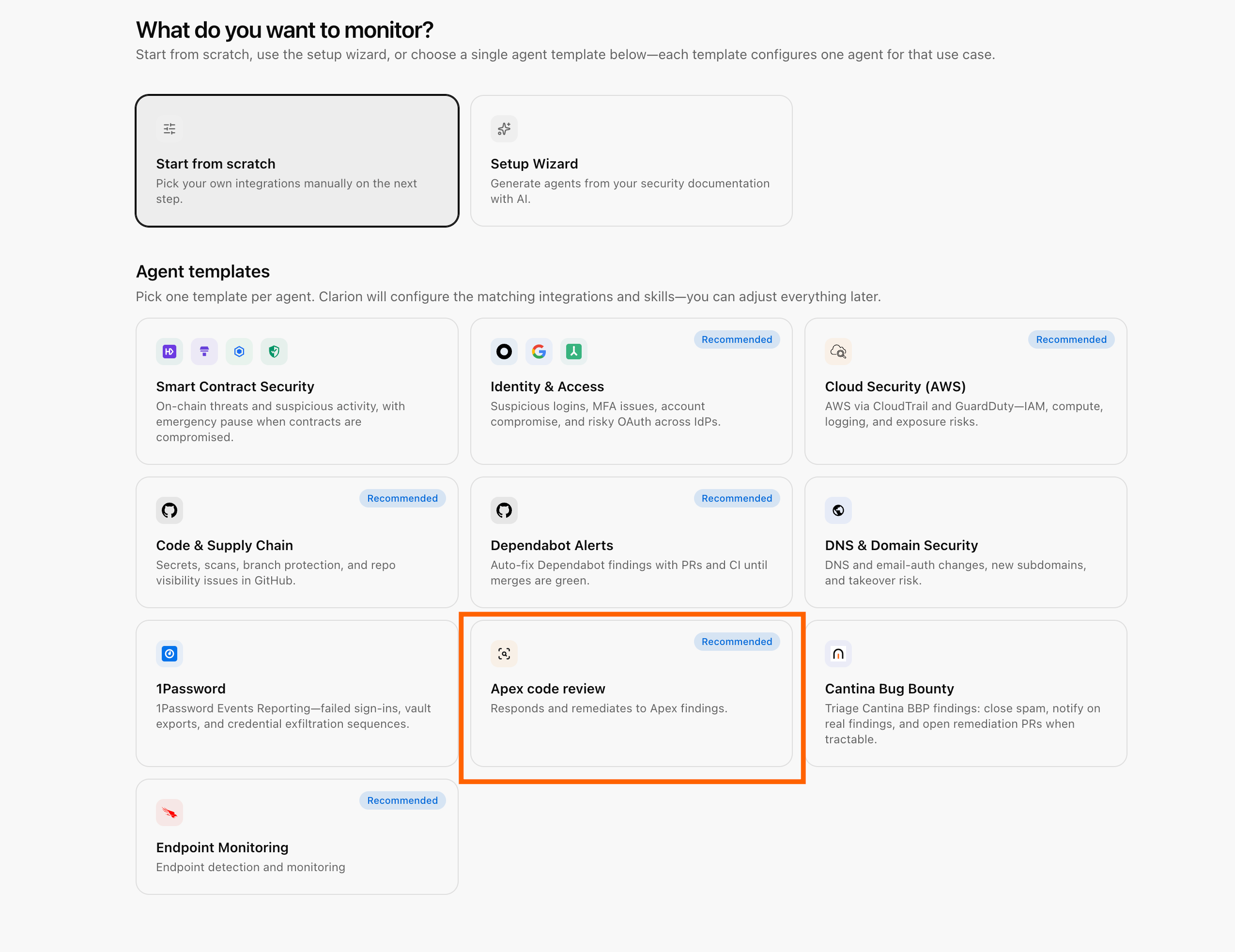
Task: Click the Cantina arch logo icon
Action: pyautogui.click(x=838, y=654)
